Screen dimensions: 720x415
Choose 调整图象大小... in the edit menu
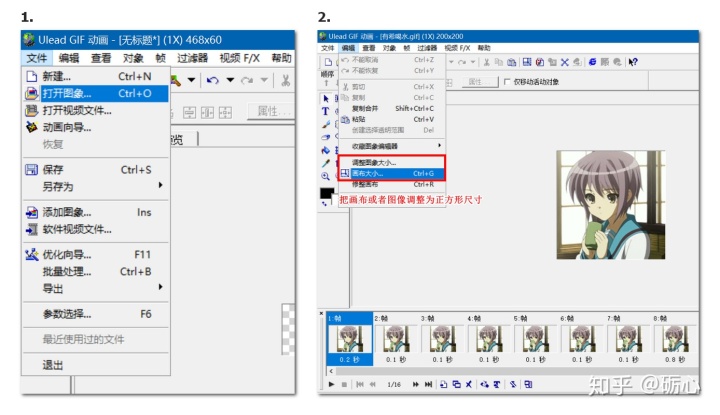point(393,163)
